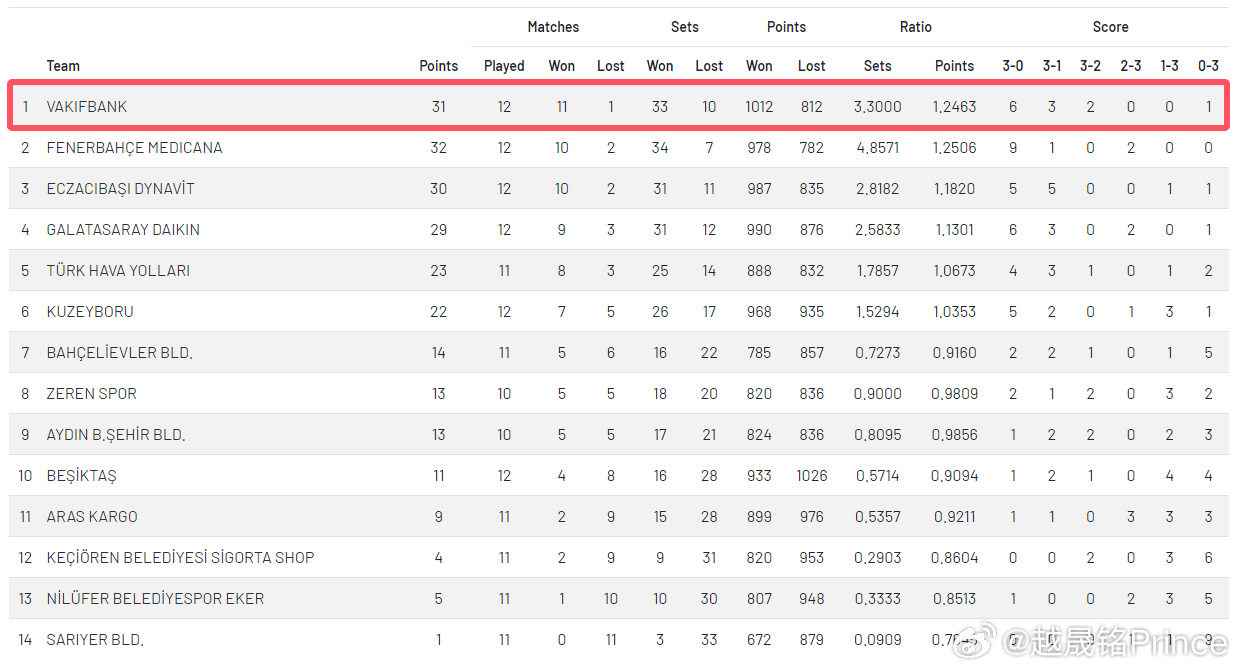Click the GALATASARAY DAIKIN team name
1239x671 pixels.
[x=123, y=230]
